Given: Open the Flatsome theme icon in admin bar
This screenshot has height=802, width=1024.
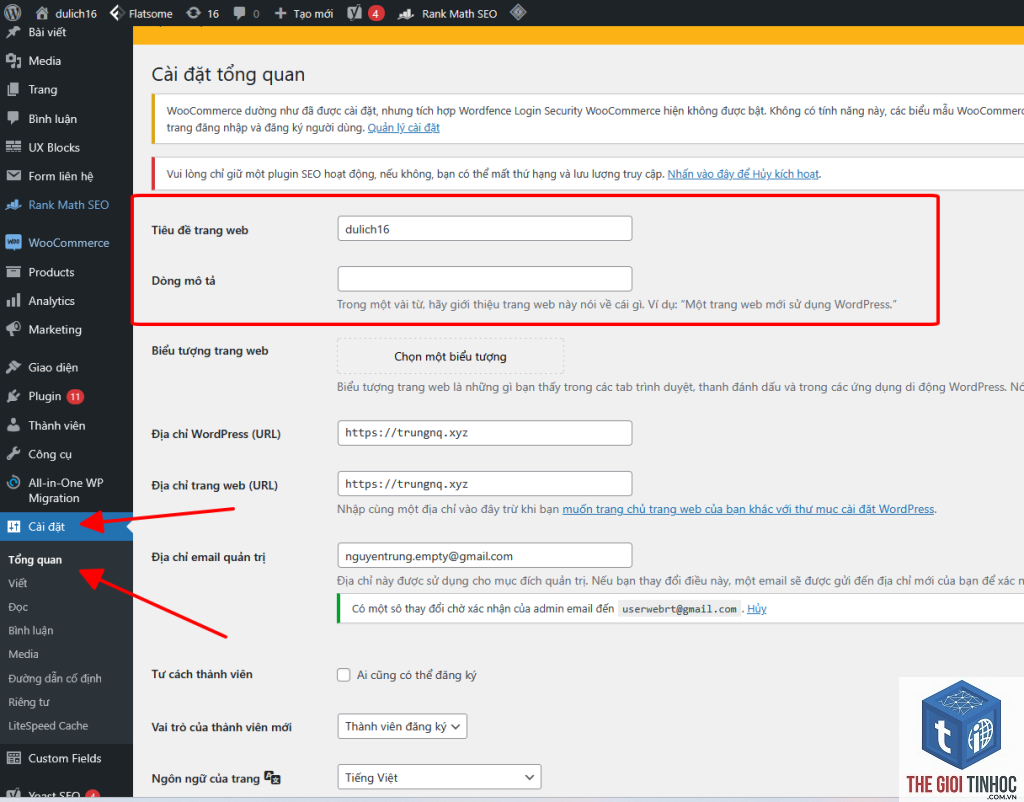Looking at the screenshot, I should point(116,13).
